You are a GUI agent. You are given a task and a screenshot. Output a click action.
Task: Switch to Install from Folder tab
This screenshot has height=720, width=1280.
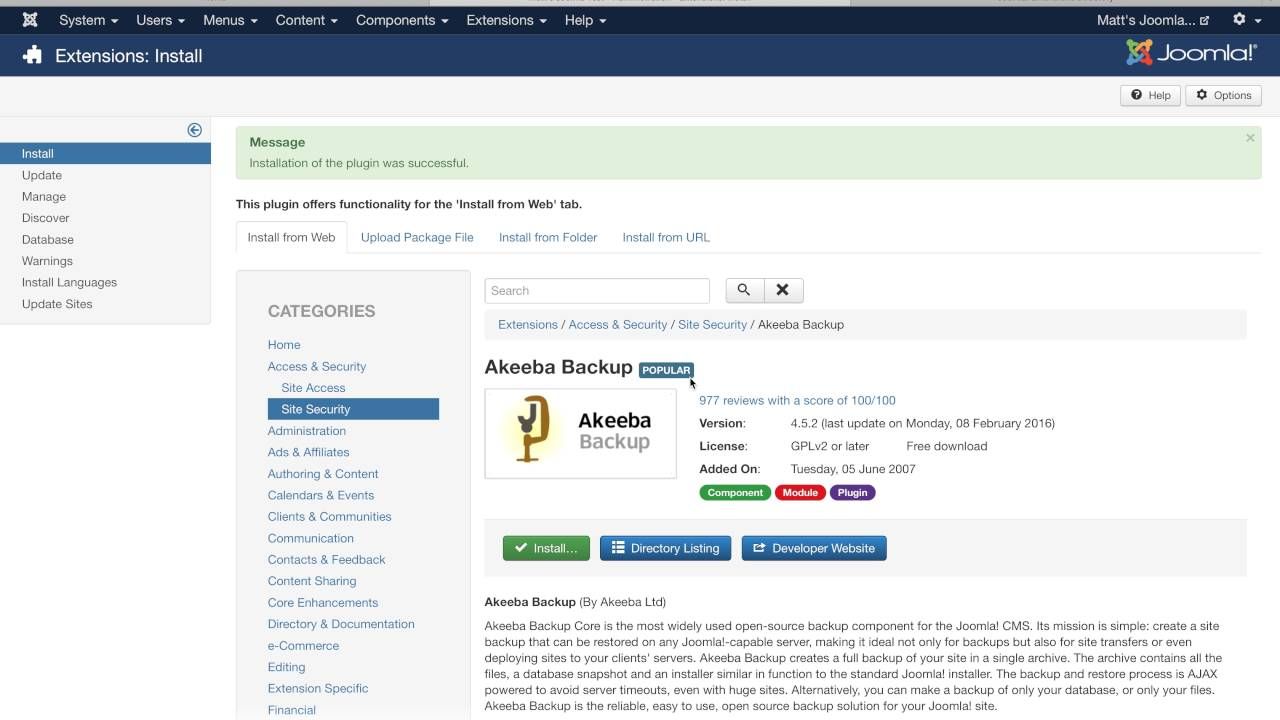(x=548, y=237)
